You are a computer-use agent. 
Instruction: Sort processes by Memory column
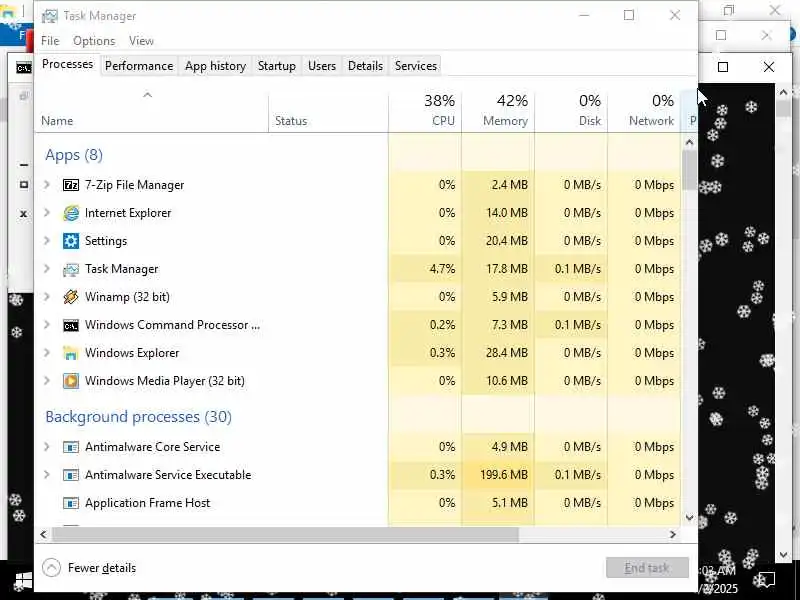point(498,111)
